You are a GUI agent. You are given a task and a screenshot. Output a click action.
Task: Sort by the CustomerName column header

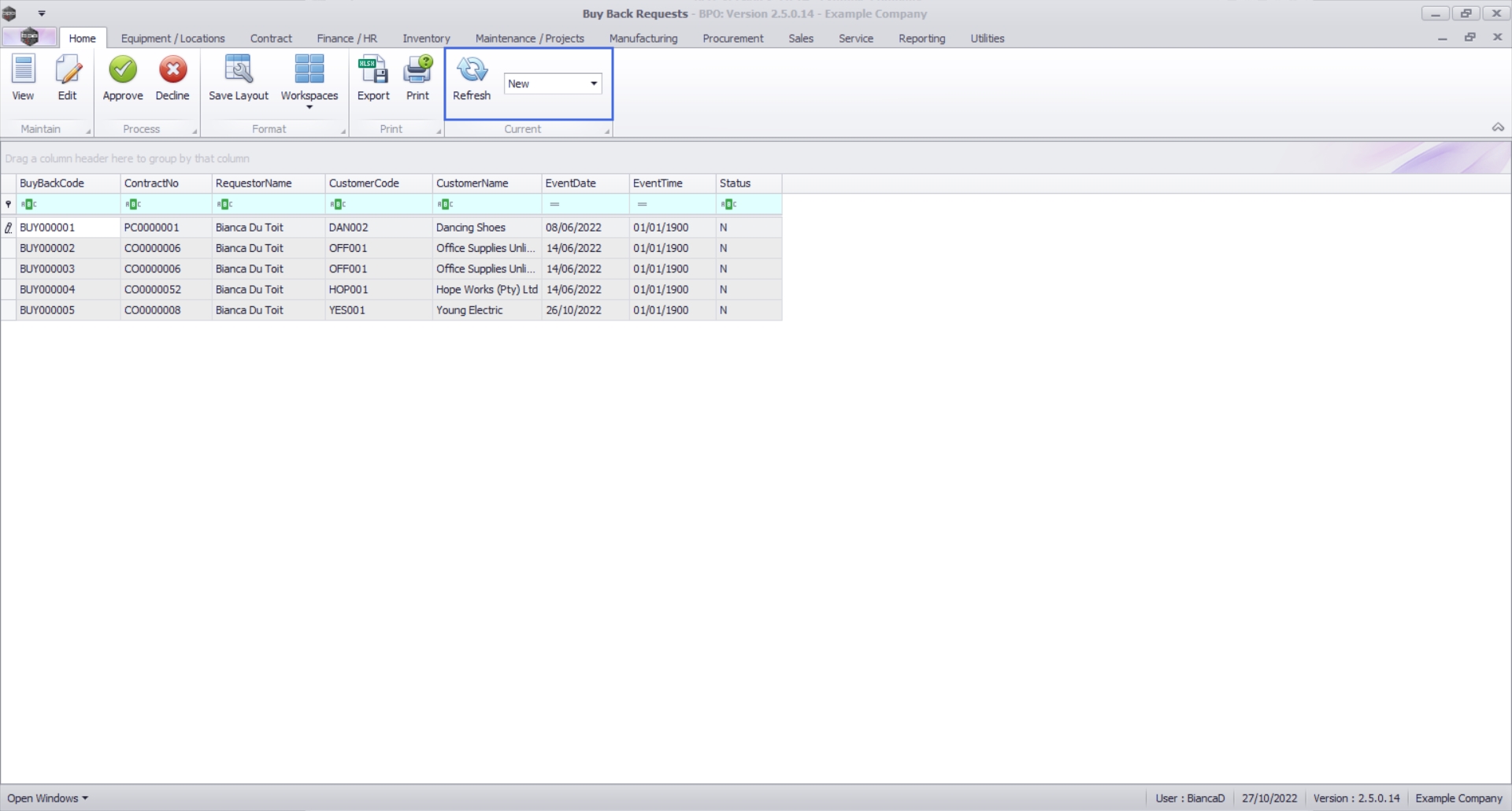(x=487, y=183)
